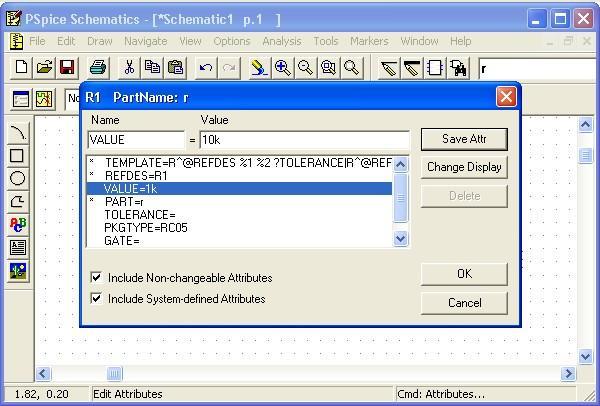
Task: Select the Draw Arc tool
Action: pos(18,133)
